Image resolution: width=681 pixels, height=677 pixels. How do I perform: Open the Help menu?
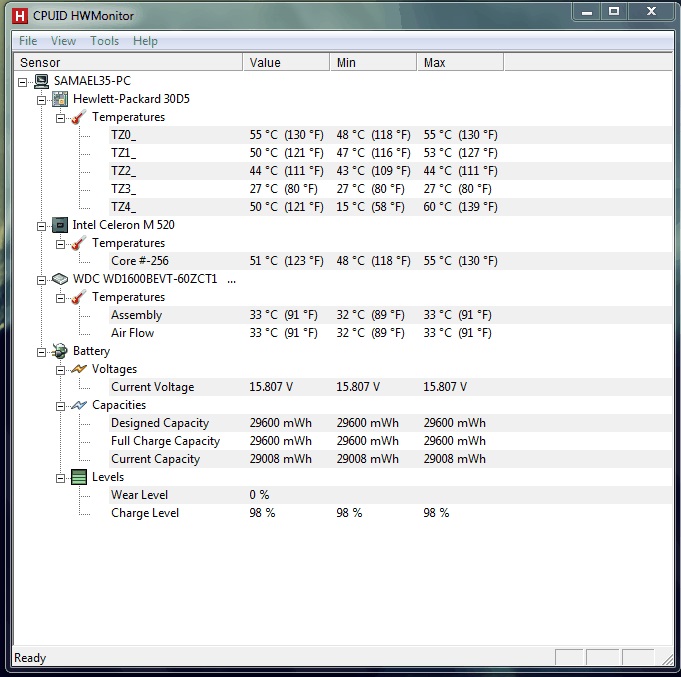145,41
